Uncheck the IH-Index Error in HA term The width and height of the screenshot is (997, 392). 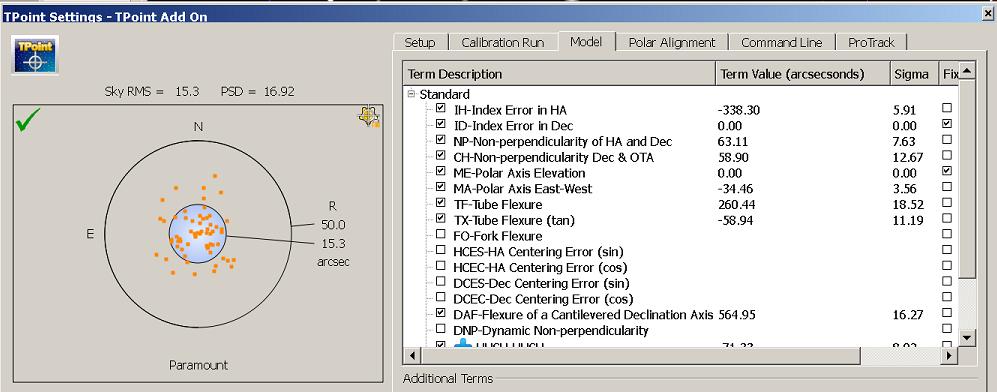click(441, 109)
